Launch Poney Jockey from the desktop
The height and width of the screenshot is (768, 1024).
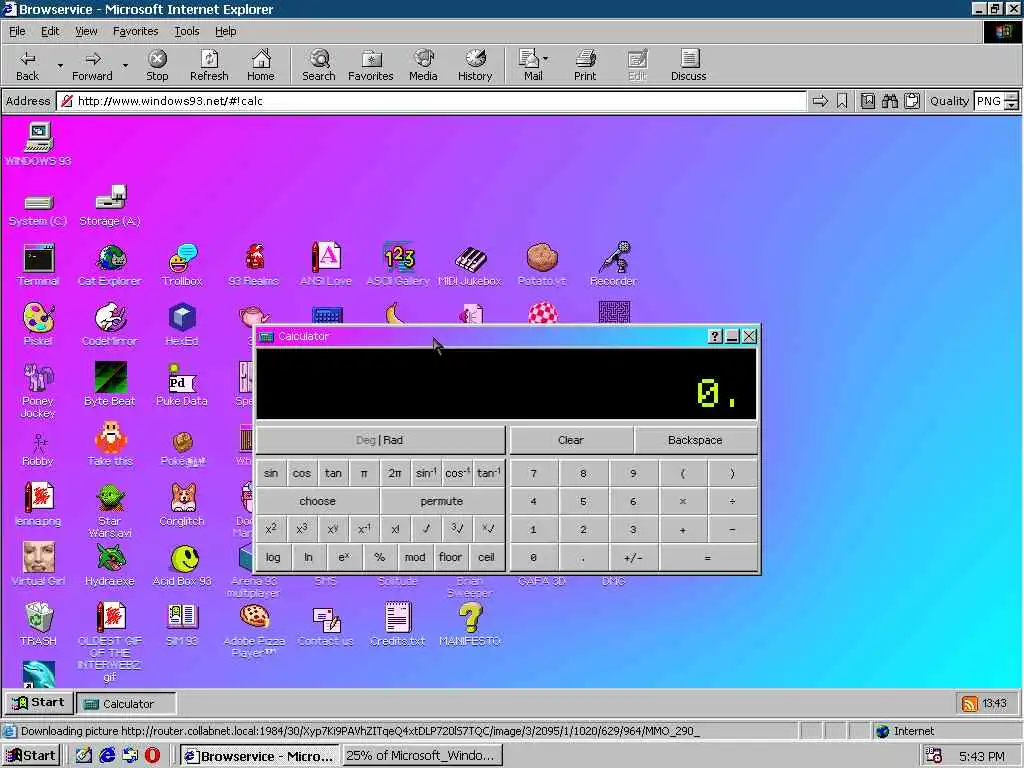38,390
